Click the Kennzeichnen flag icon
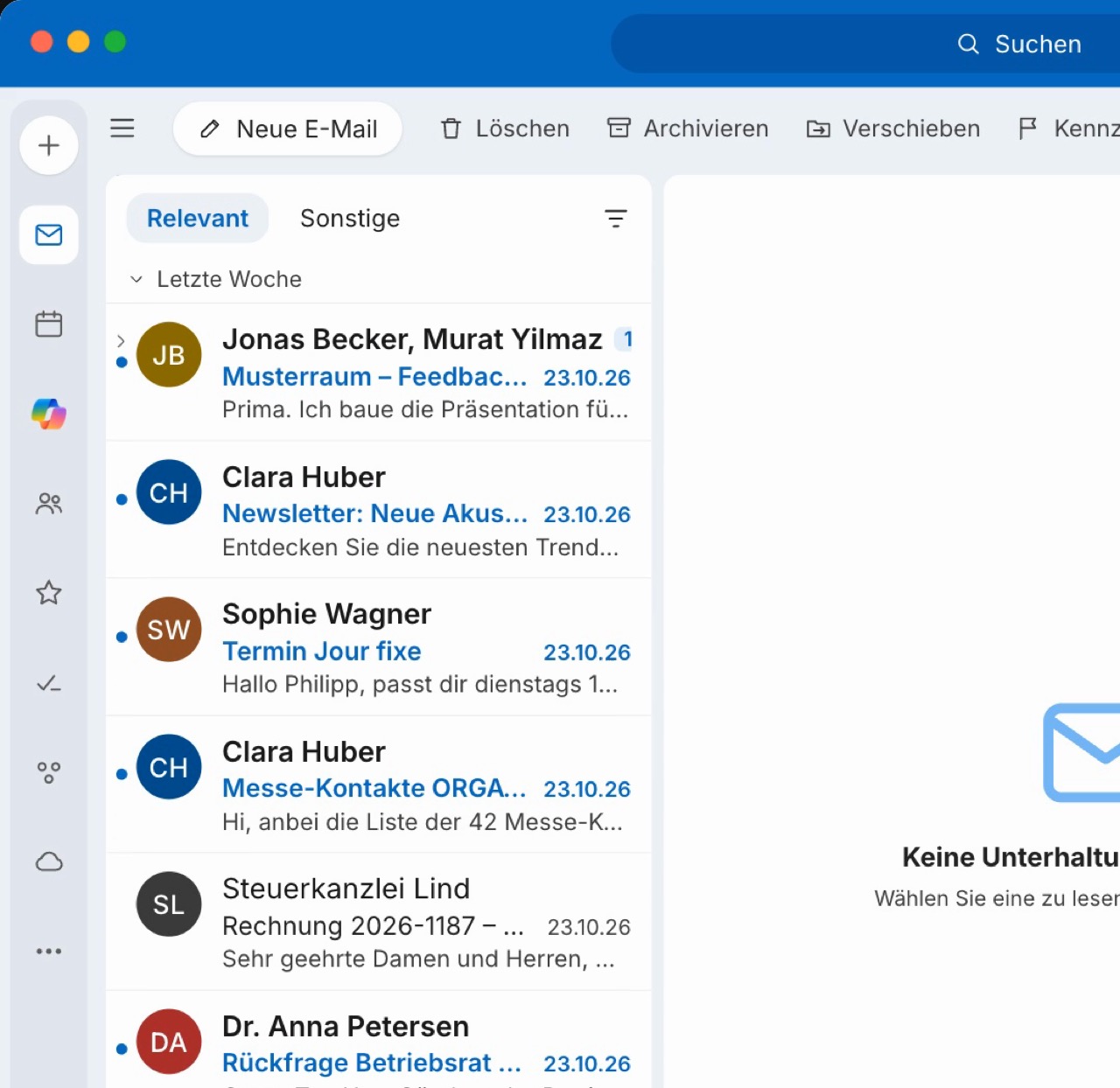The width and height of the screenshot is (1120, 1088). coord(1027,129)
